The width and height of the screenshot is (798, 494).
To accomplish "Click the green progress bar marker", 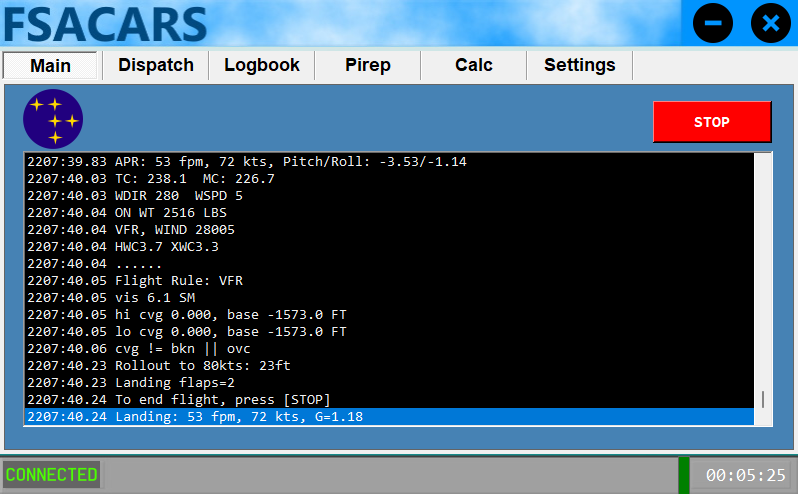I will tap(684, 475).
